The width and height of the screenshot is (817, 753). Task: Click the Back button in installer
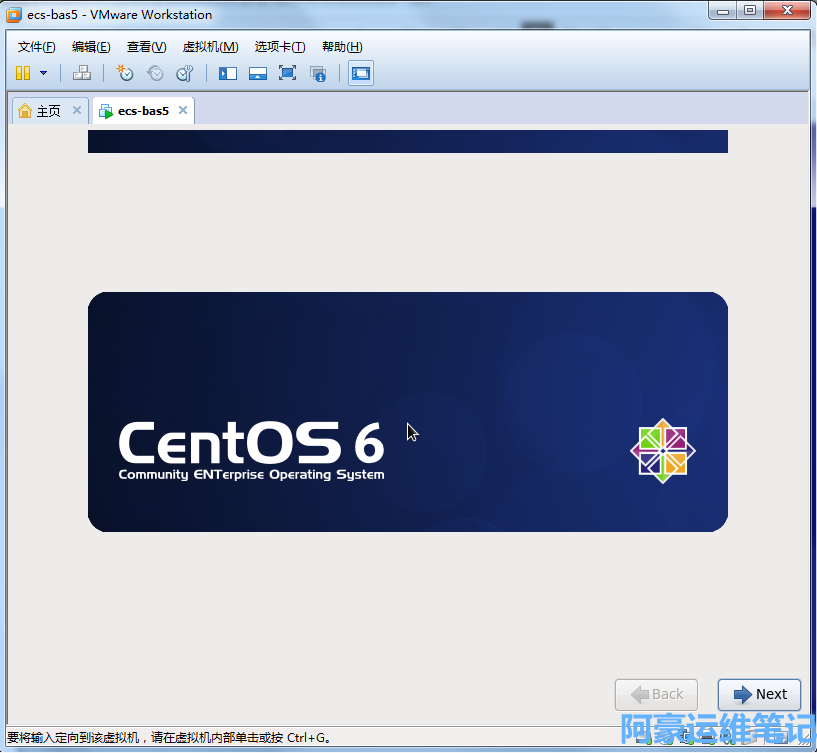(x=656, y=694)
